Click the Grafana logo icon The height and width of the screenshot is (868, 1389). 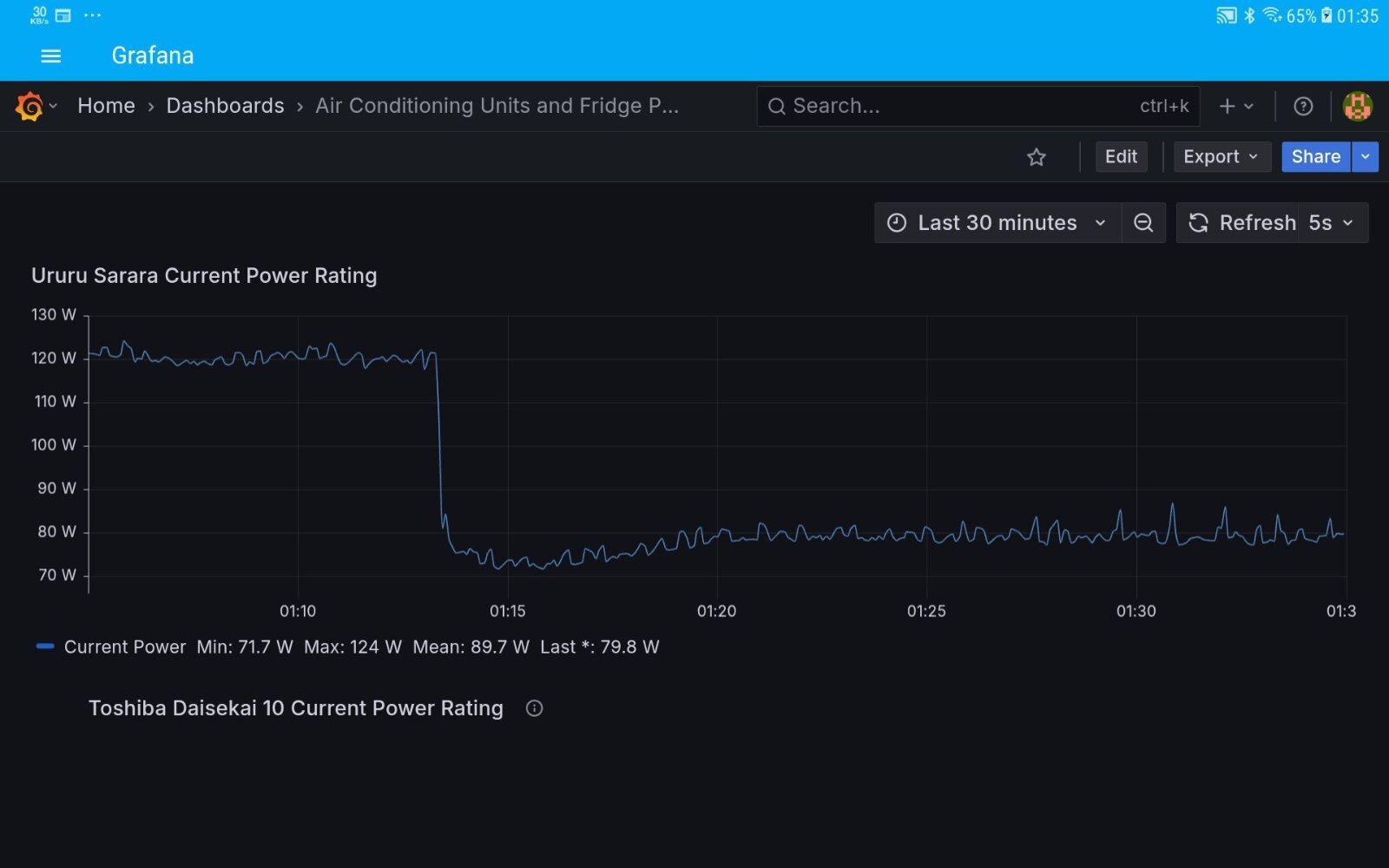[30, 106]
